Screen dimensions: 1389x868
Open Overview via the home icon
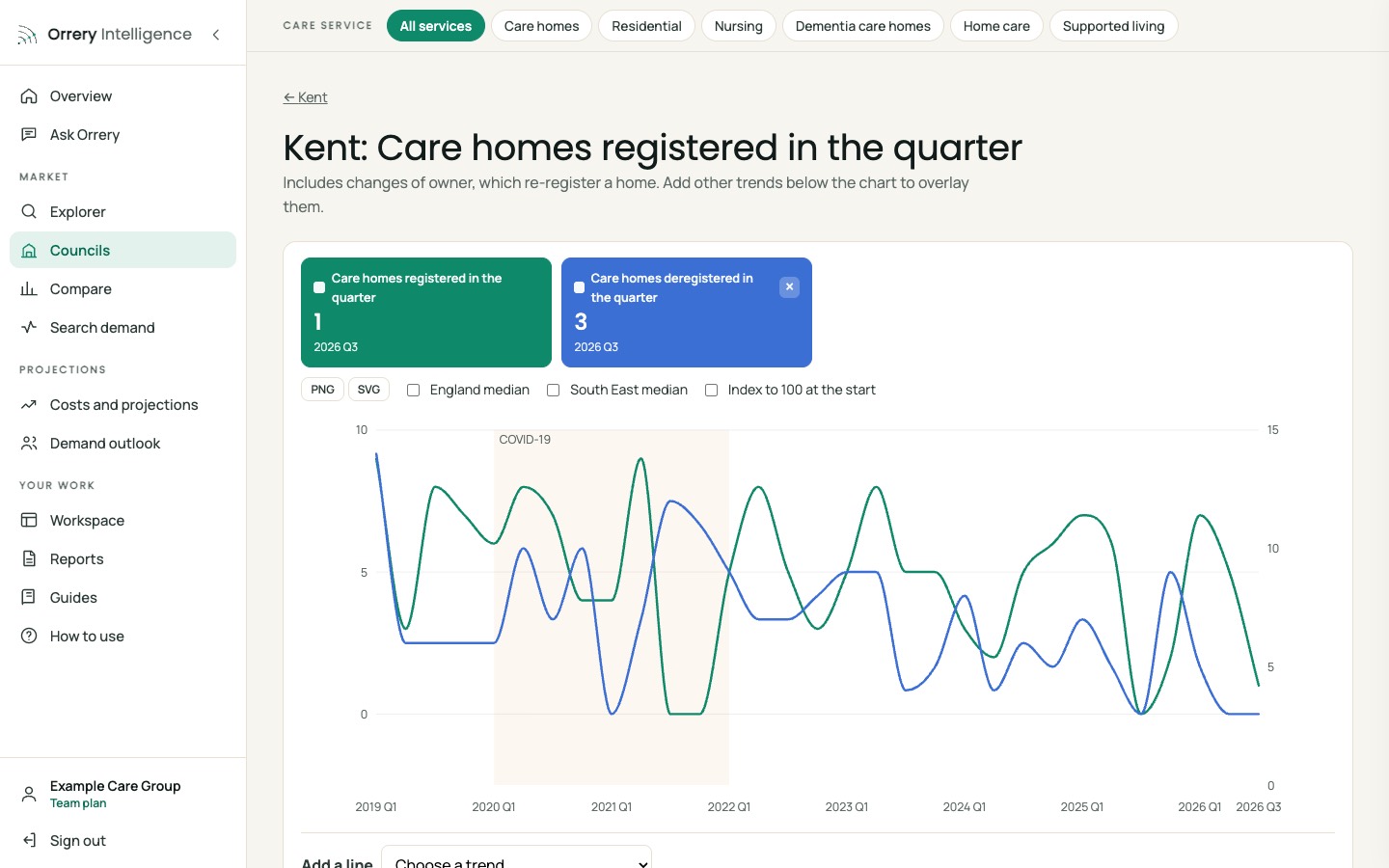coord(29,96)
